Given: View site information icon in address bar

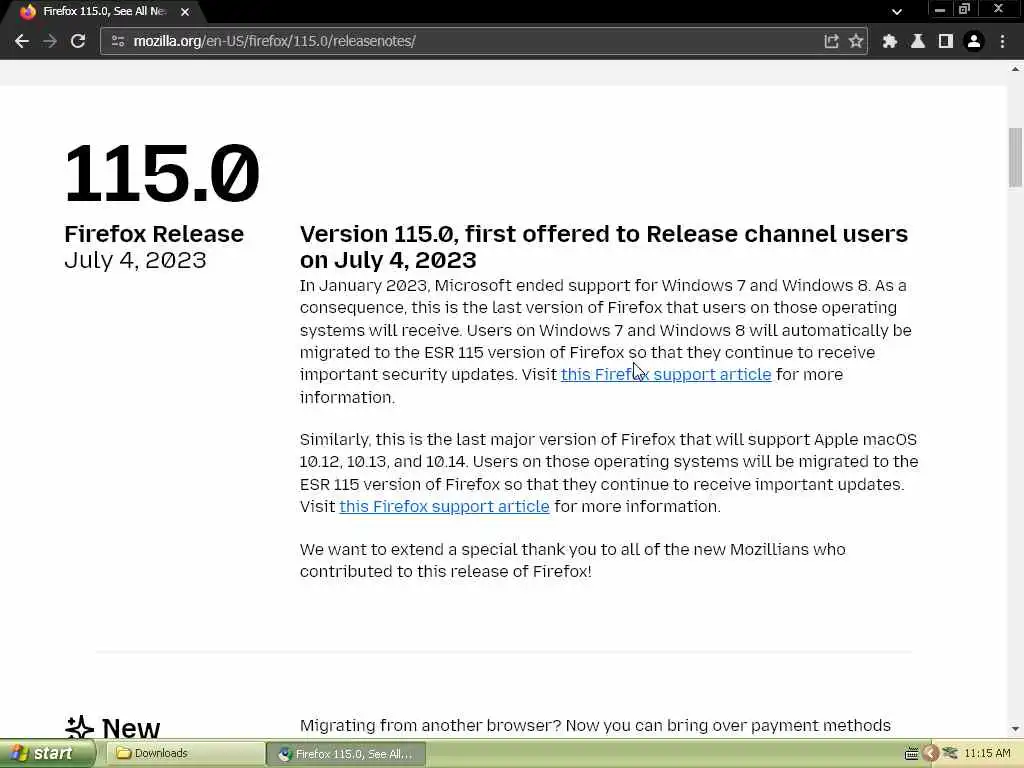Looking at the screenshot, I should [118, 41].
